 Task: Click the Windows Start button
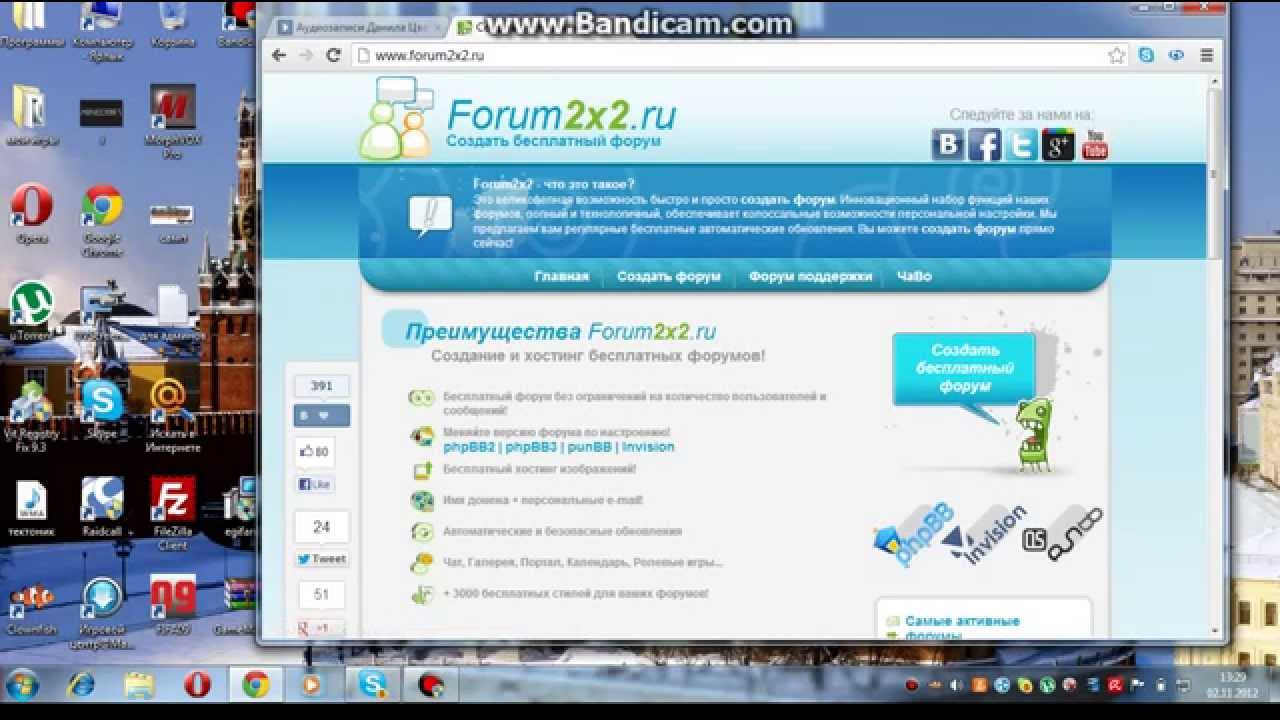point(22,685)
